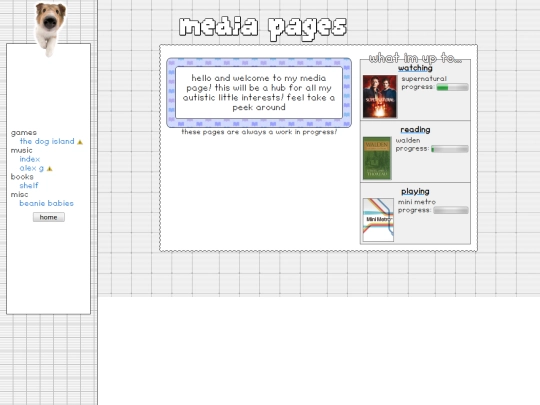Click the Mini Metro game cover
This screenshot has height=405, width=540.
pos(378,220)
